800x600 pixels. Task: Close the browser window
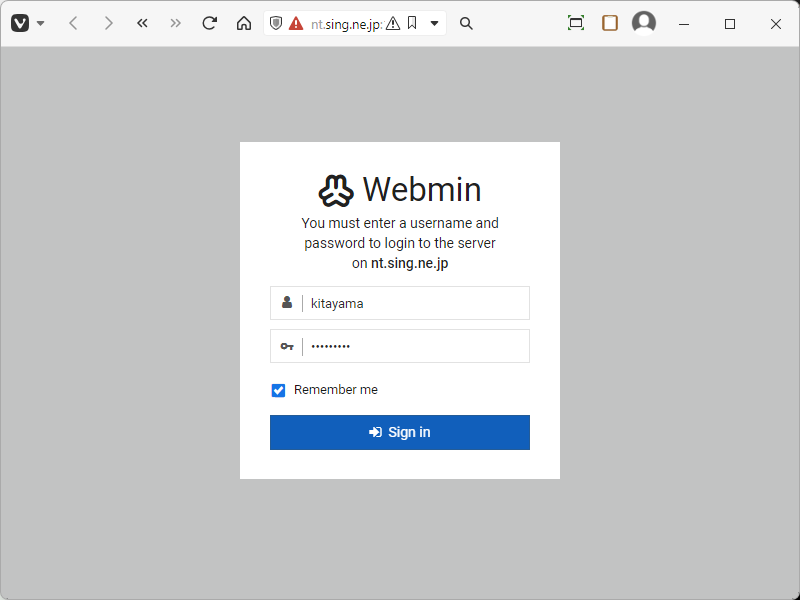tap(776, 23)
